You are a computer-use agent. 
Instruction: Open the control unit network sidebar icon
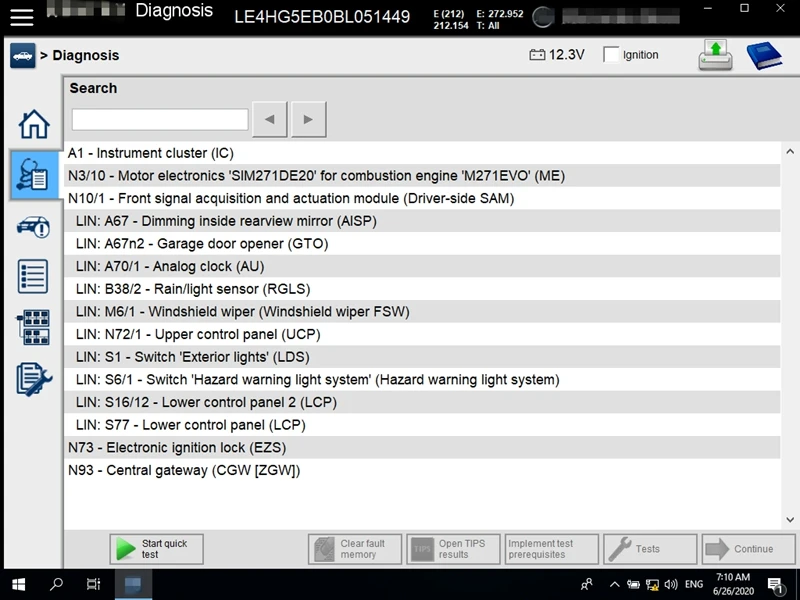coord(33,327)
